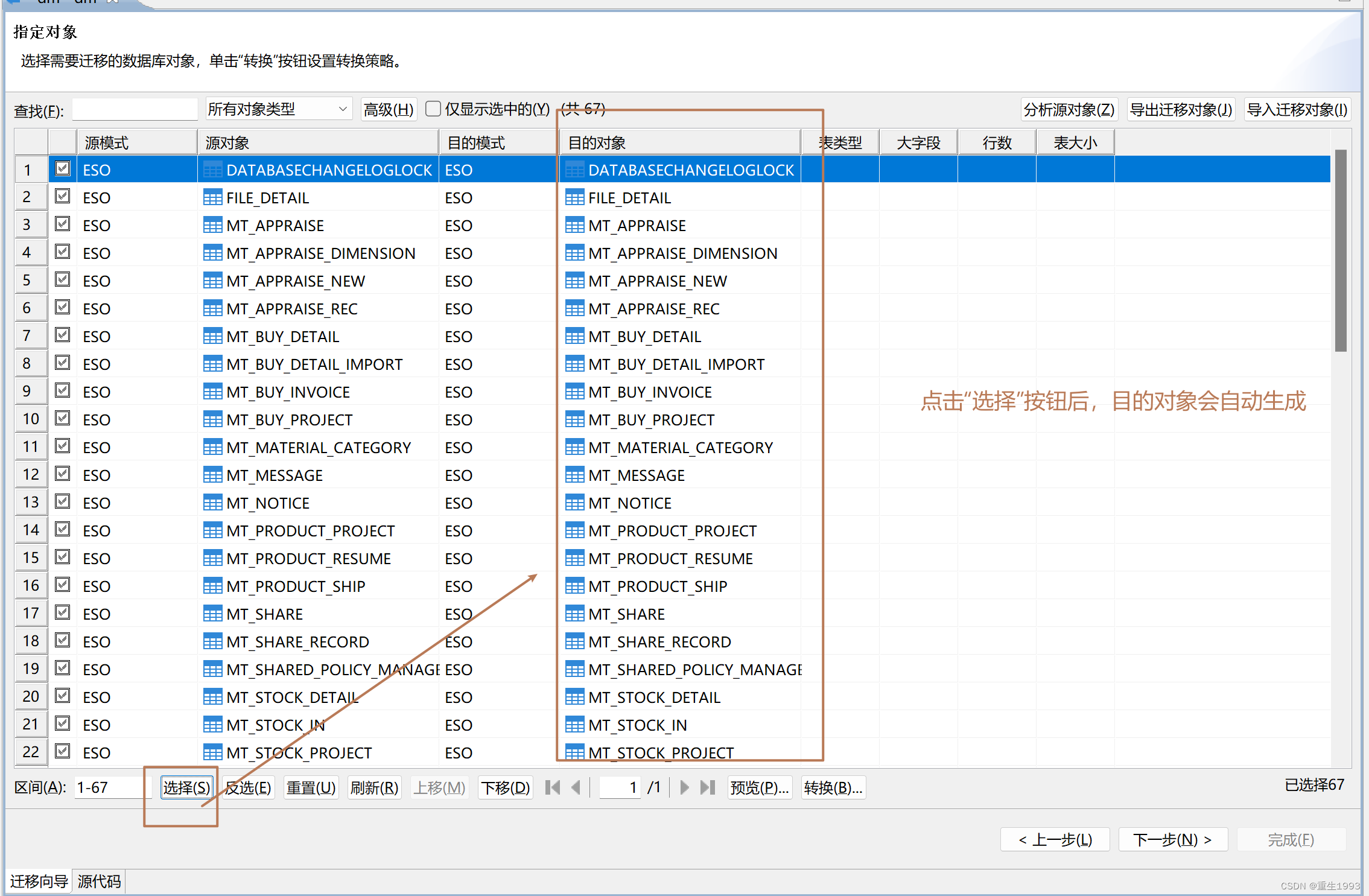Viewport: 1369px width, 896px height.
Task: Click the MT_BUY_INVOICE target table icon
Action: point(574,392)
